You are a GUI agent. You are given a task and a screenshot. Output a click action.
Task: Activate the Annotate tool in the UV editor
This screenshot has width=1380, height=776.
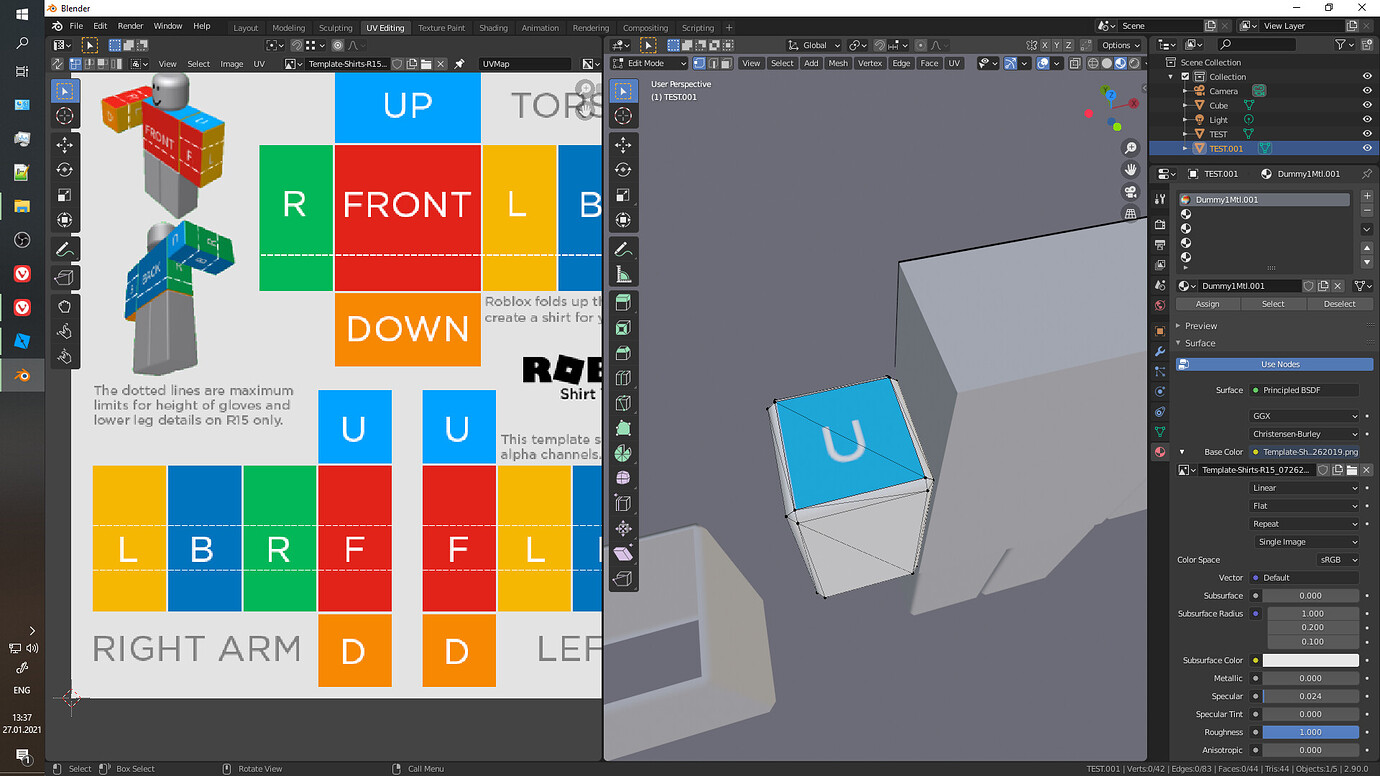[65, 248]
